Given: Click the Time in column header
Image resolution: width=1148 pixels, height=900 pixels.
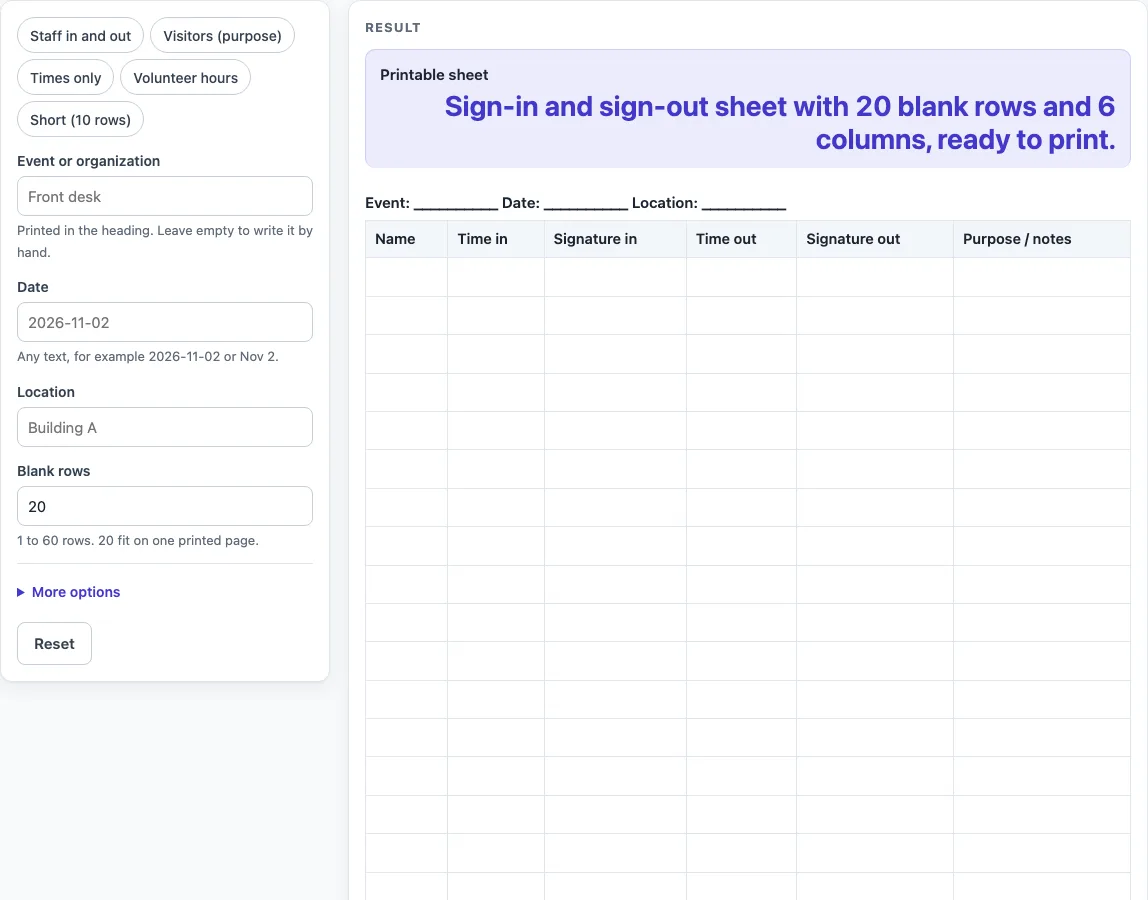Looking at the screenshot, I should coord(496,239).
